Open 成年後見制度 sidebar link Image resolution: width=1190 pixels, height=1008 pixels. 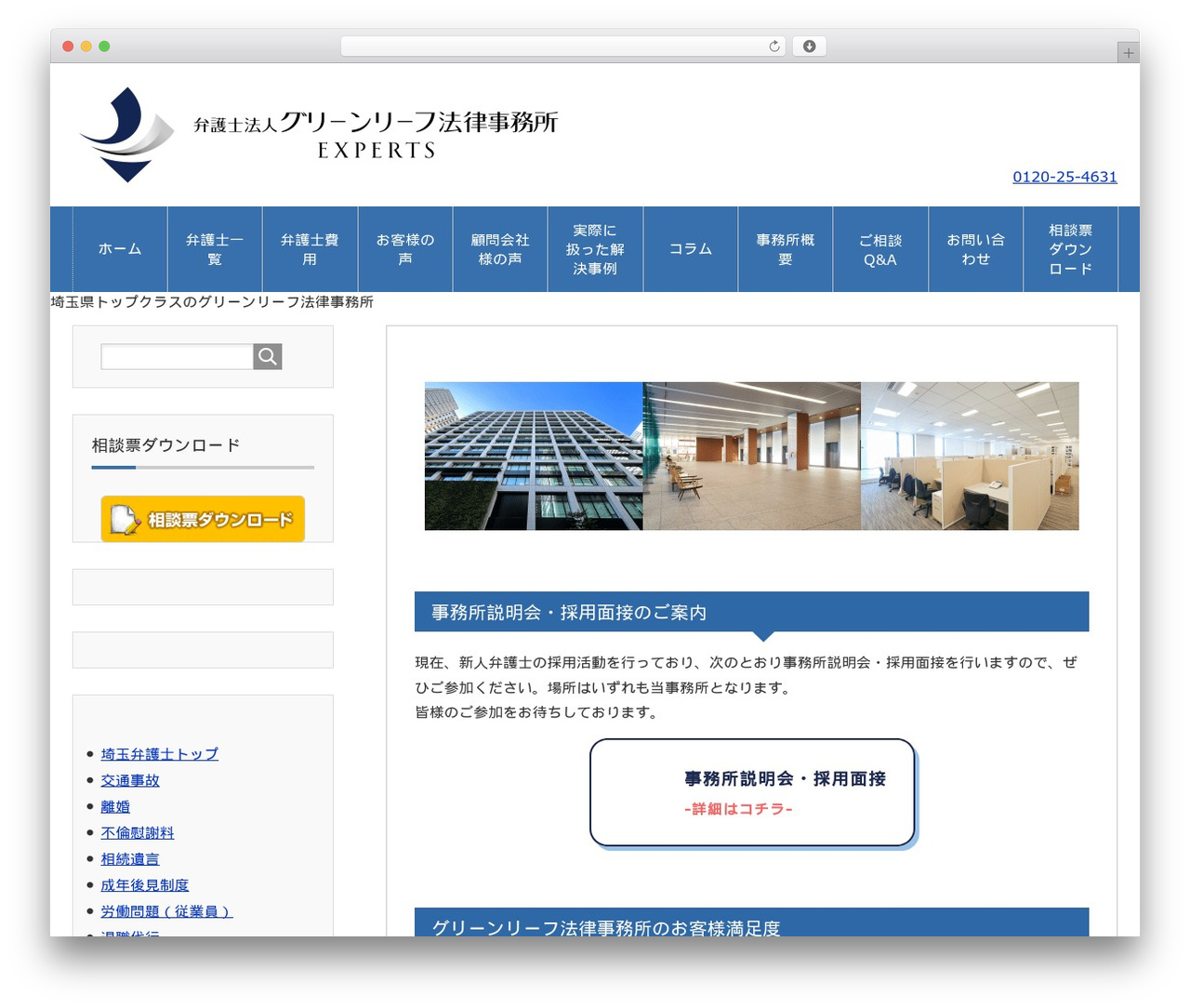145,884
